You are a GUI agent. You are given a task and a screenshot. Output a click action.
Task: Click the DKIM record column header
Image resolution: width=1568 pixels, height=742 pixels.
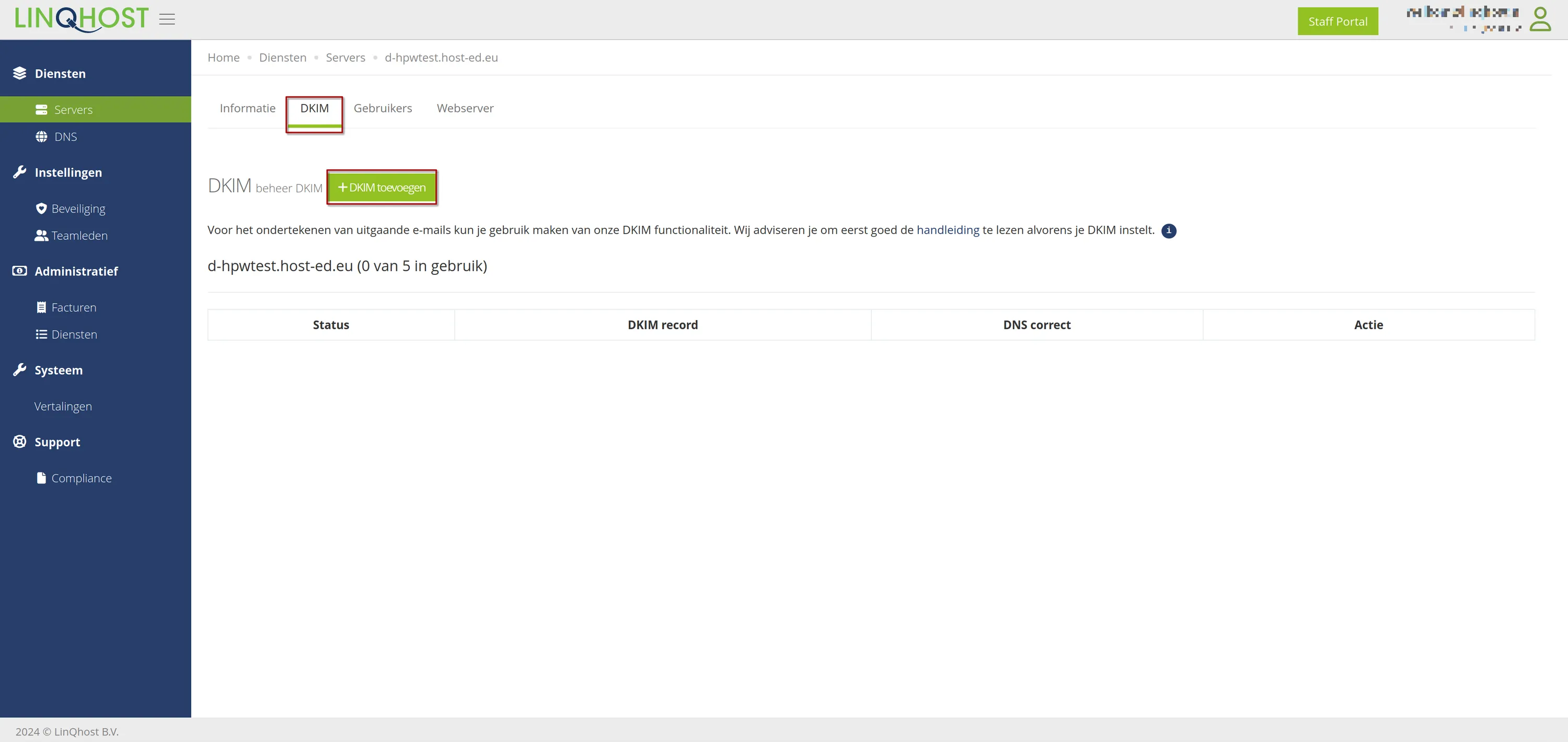point(663,325)
